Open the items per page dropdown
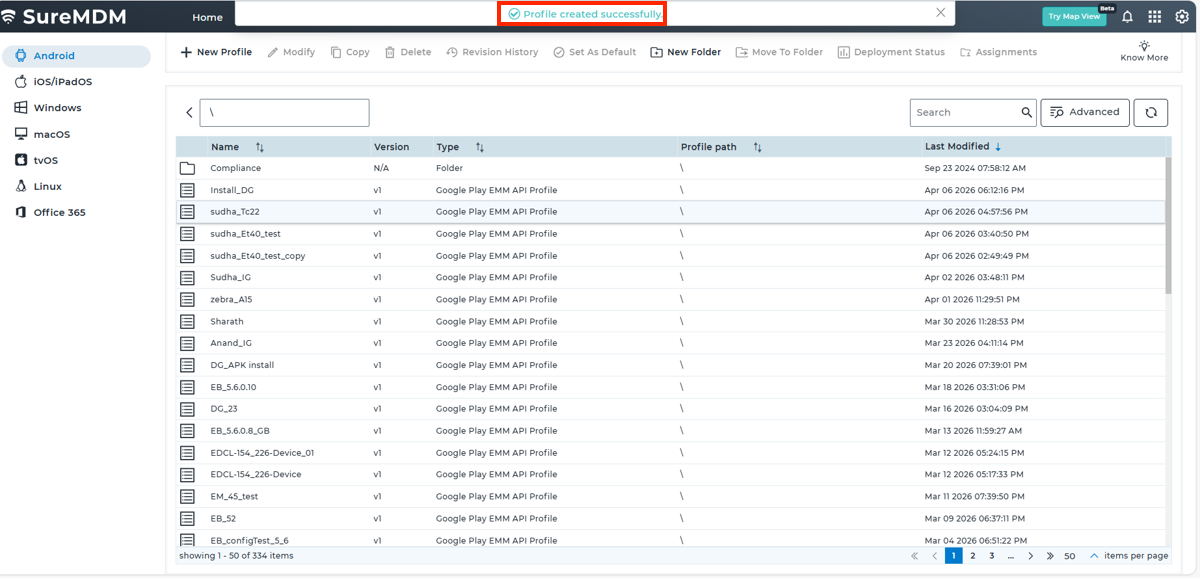This screenshot has height=578, width=1200. coord(1094,556)
